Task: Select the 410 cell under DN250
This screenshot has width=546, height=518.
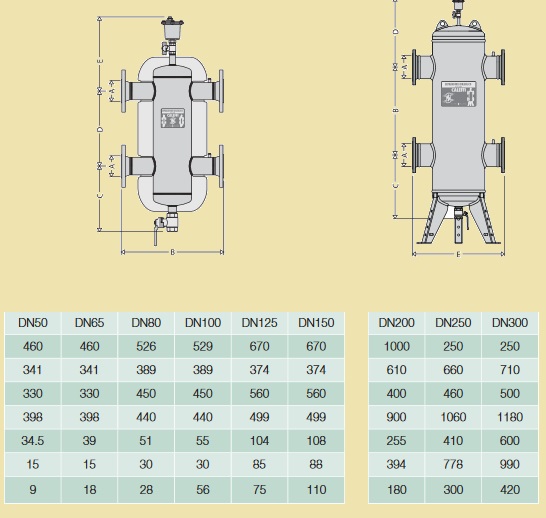Action: point(453,441)
